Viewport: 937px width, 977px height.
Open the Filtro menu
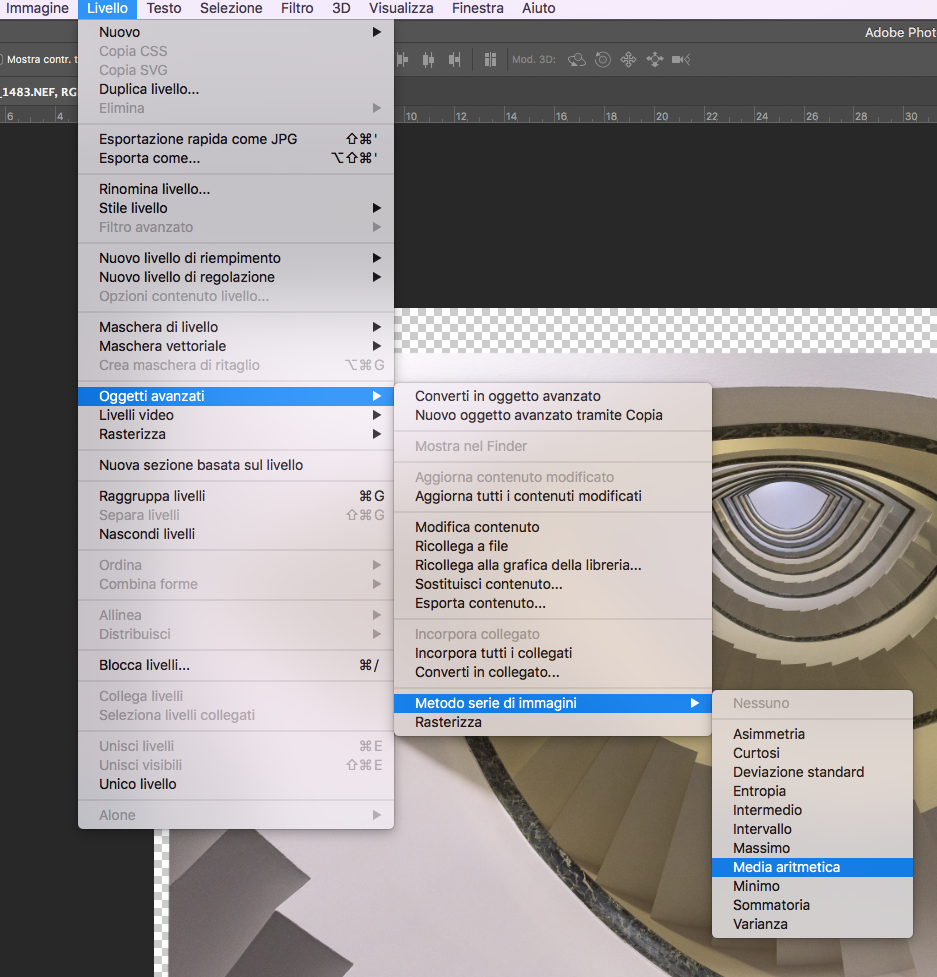(297, 8)
